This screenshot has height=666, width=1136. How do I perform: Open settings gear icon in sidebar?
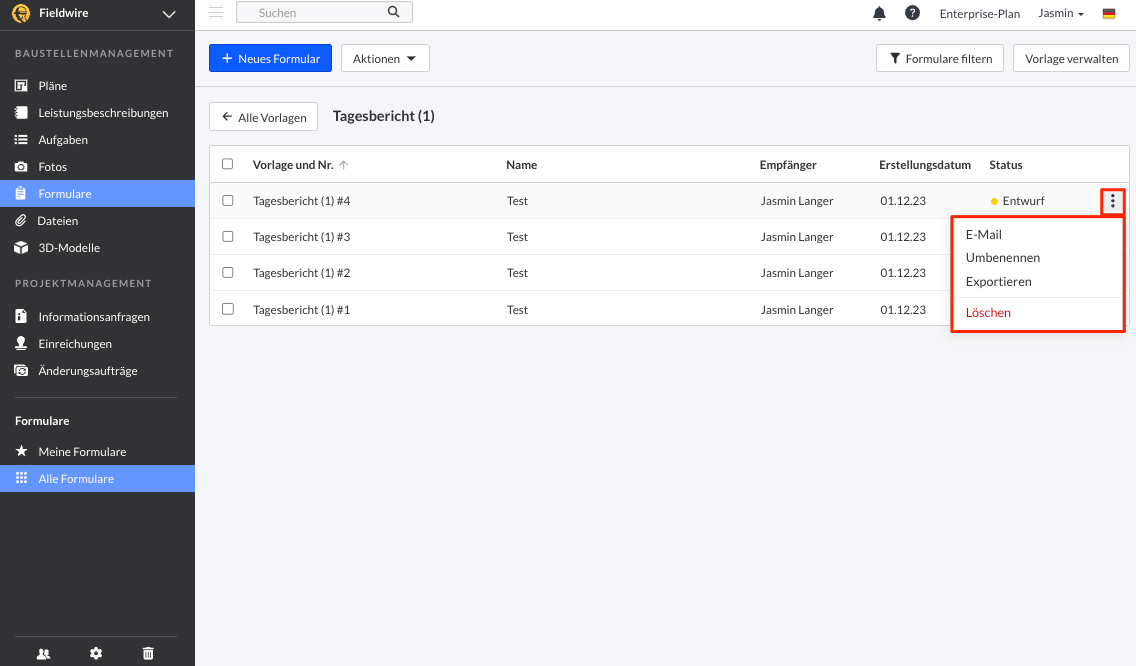pos(96,653)
